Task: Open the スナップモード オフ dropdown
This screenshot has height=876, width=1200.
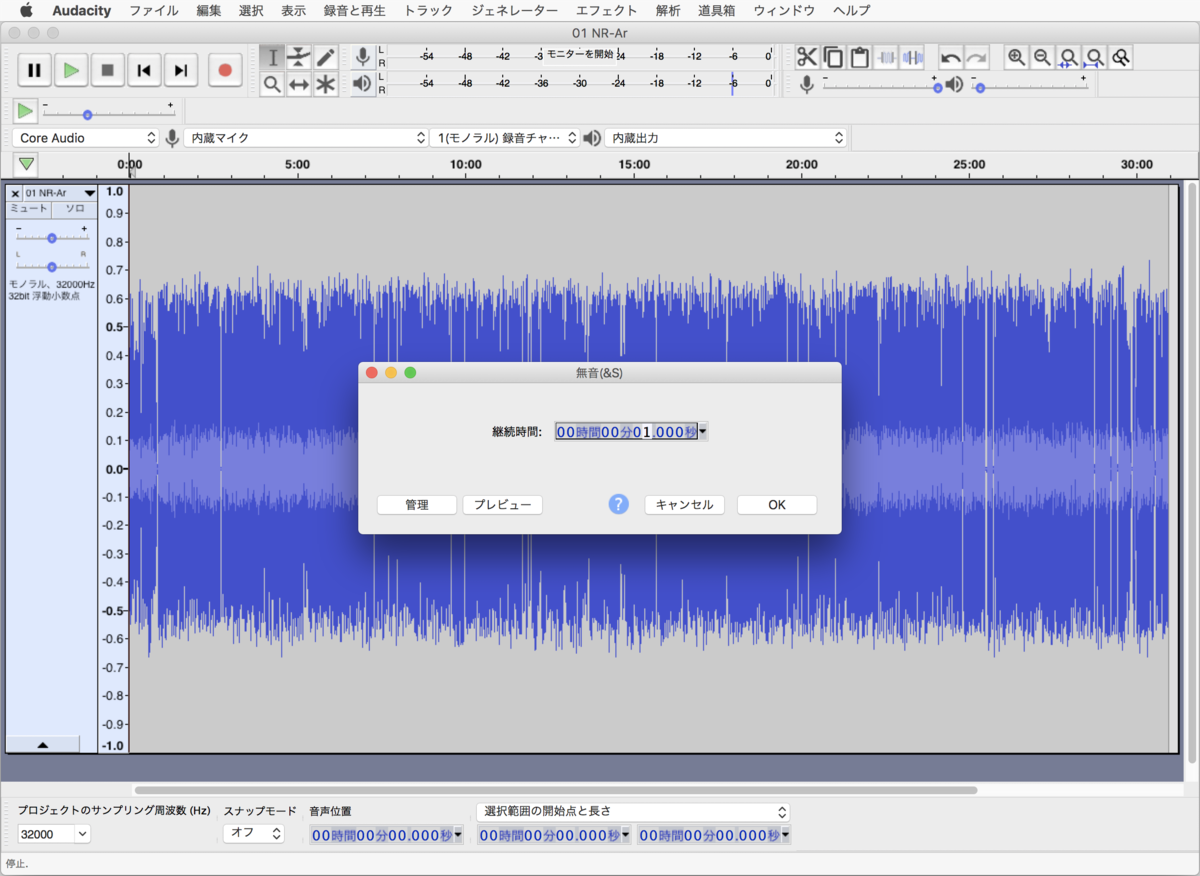Action: 254,834
